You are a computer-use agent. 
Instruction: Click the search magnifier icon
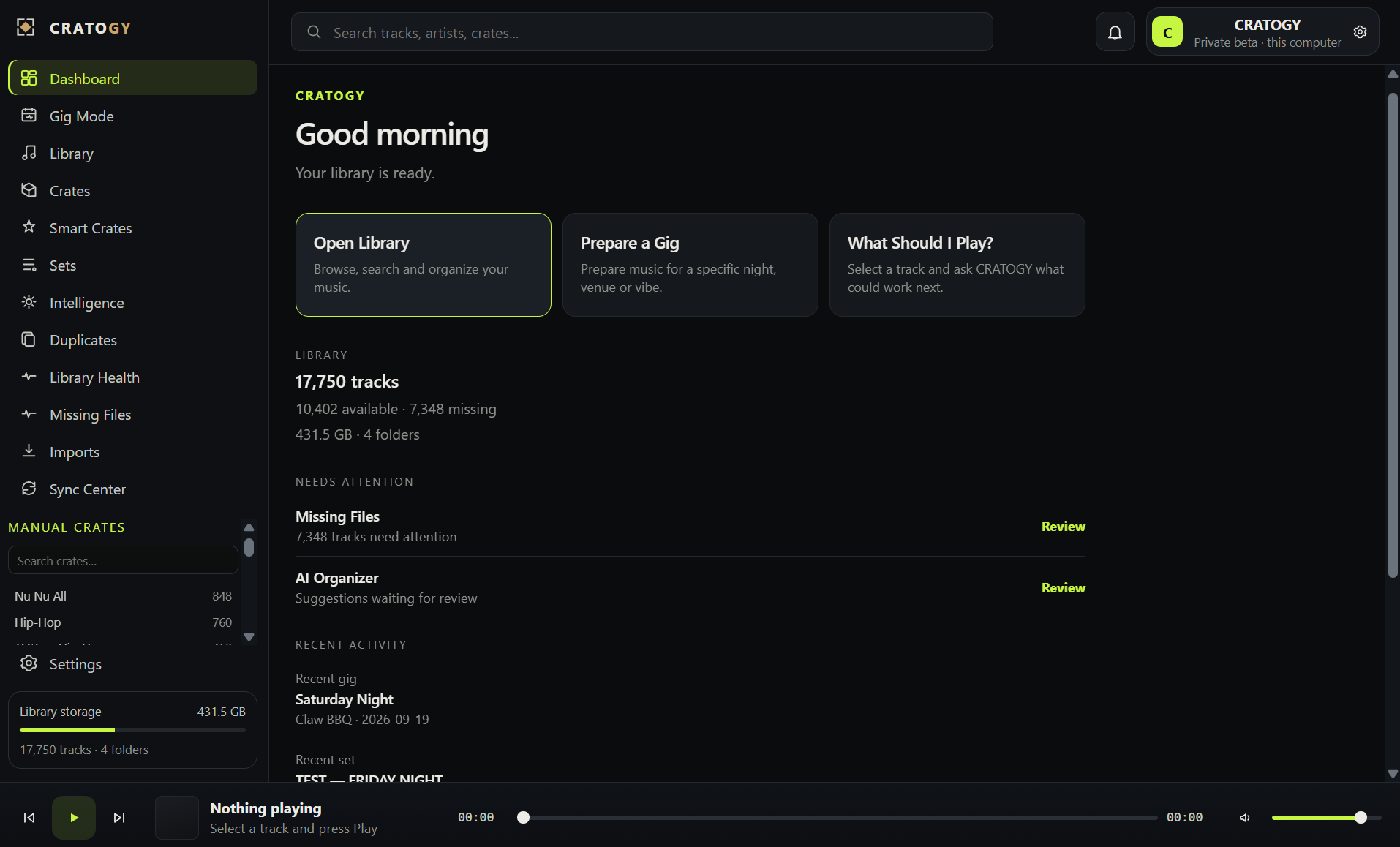pyautogui.click(x=314, y=32)
